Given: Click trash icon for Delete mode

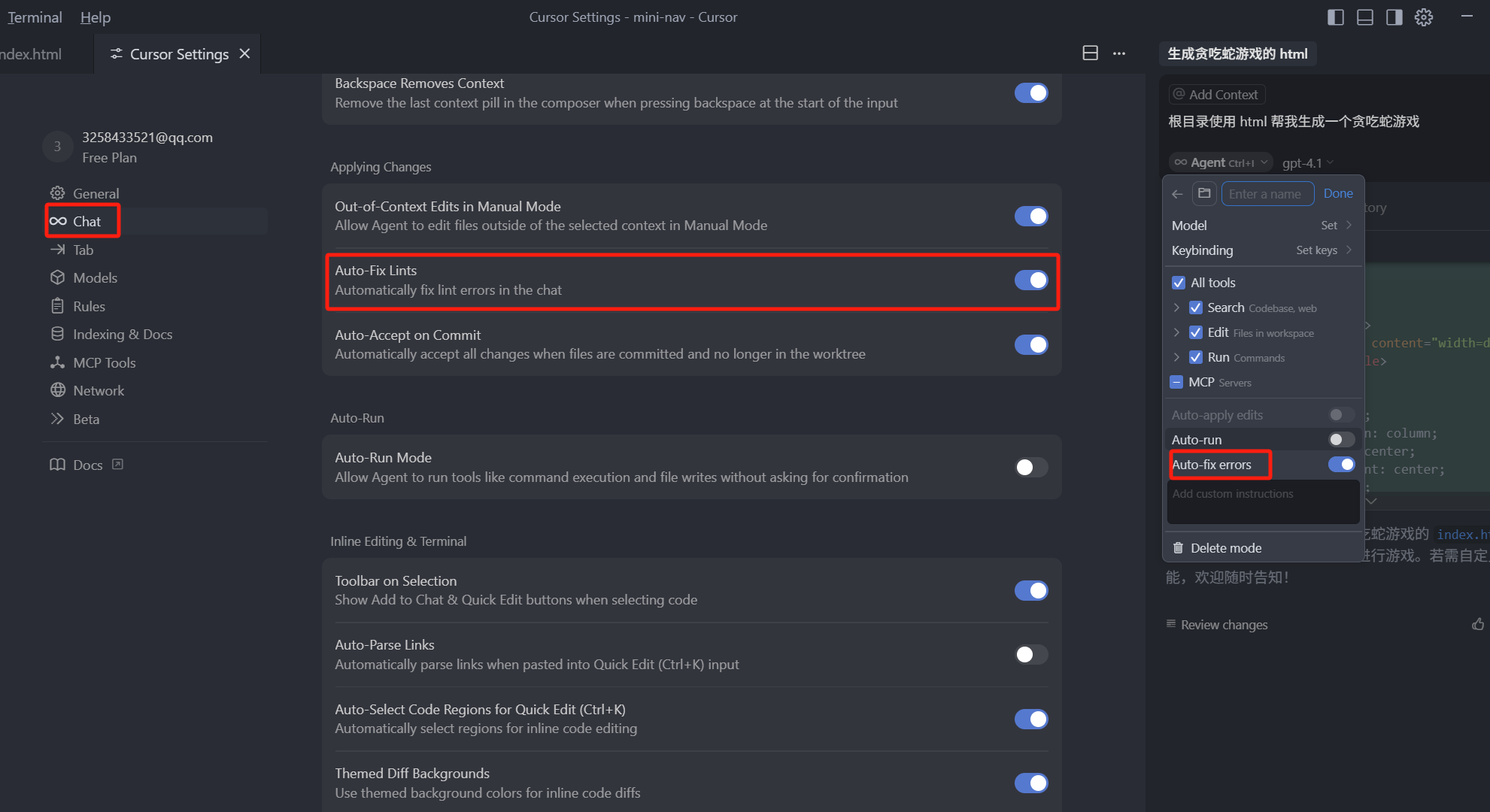Looking at the screenshot, I should (1178, 548).
